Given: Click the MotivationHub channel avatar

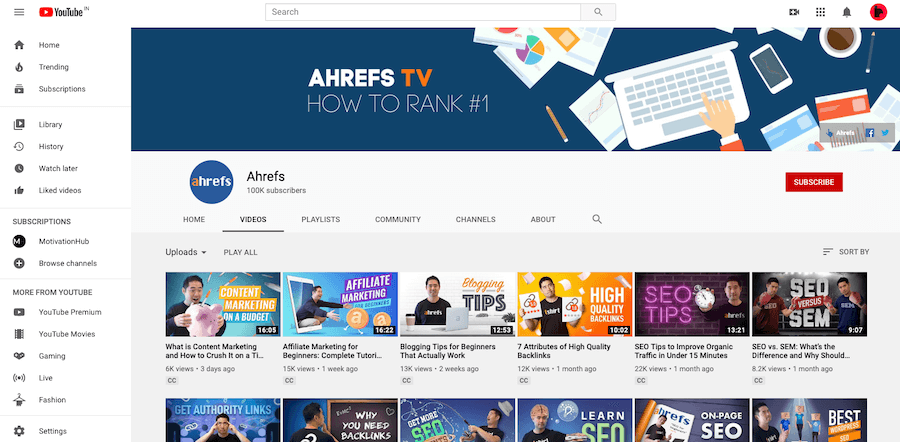Looking at the screenshot, I should coord(19,241).
